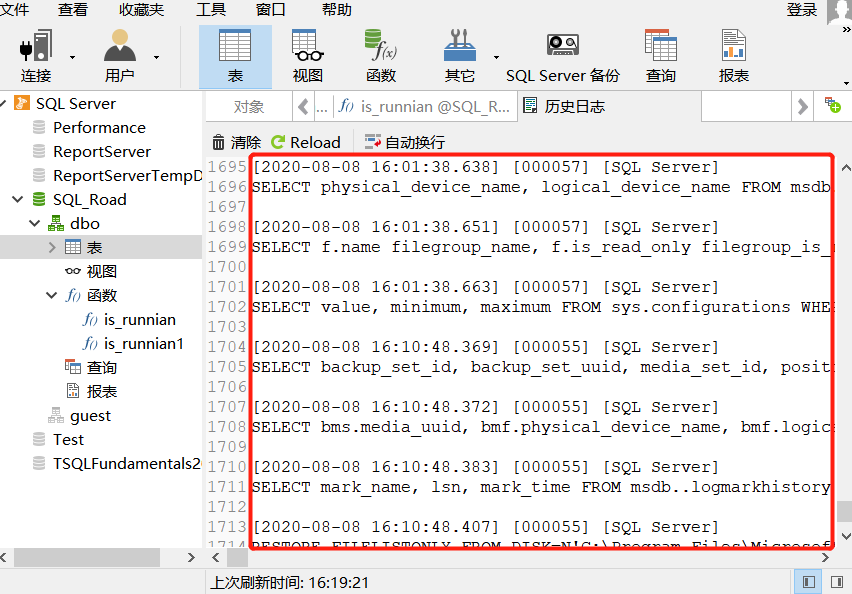The width and height of the screenshot is (852, 594).
Task: Expand the 表 tables tree node
Action: (x=52, y=247)
